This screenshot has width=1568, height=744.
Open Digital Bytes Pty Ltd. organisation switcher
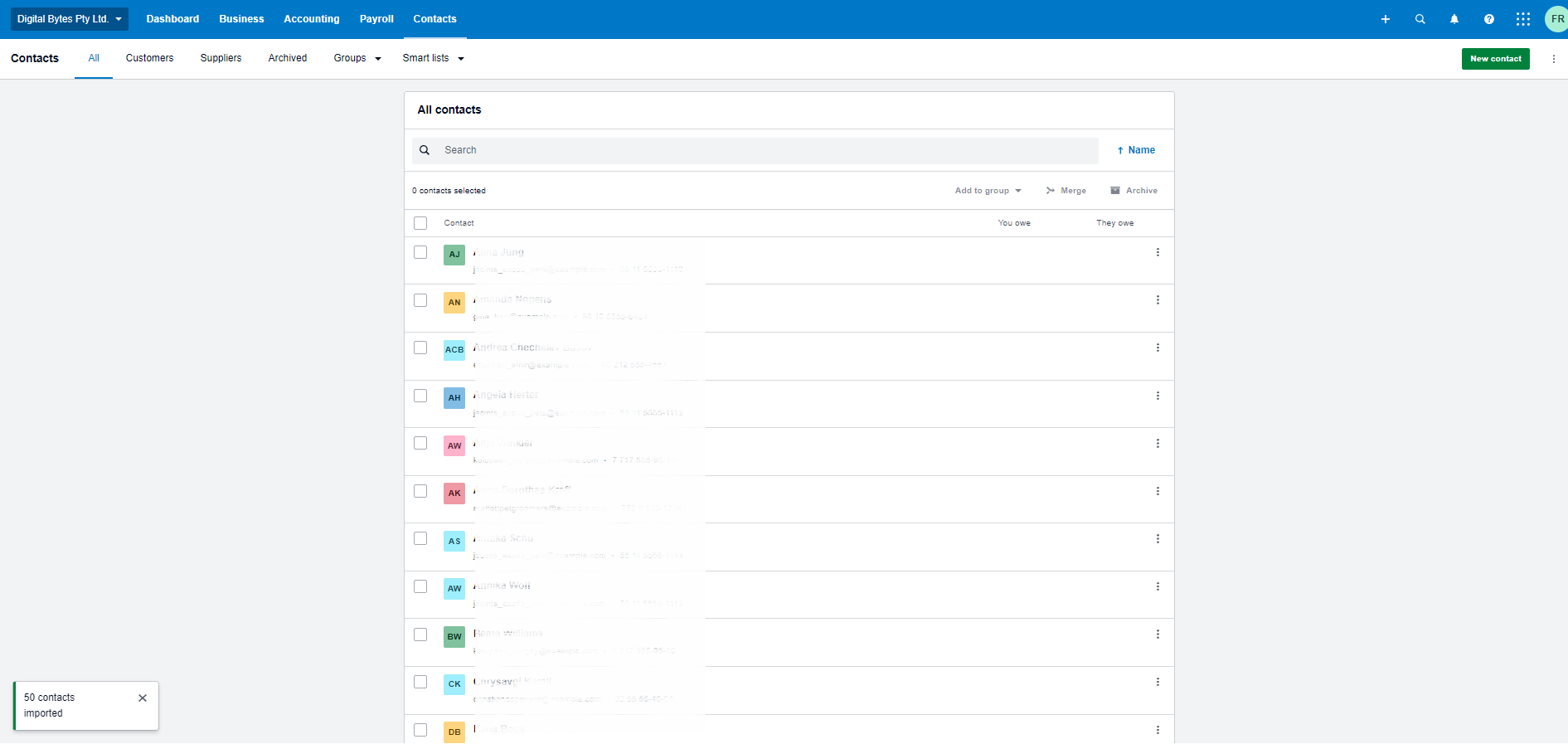point(70,19)
